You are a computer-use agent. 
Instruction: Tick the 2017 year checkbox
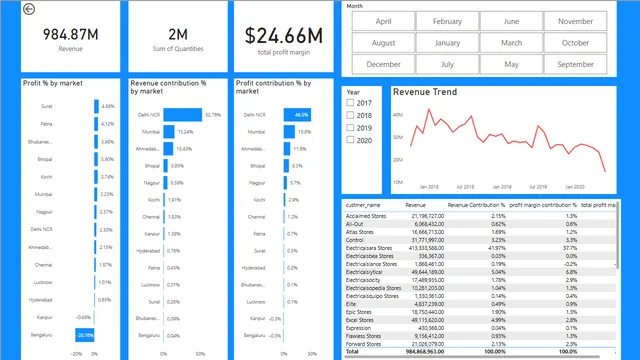click(x=350, y=103)
